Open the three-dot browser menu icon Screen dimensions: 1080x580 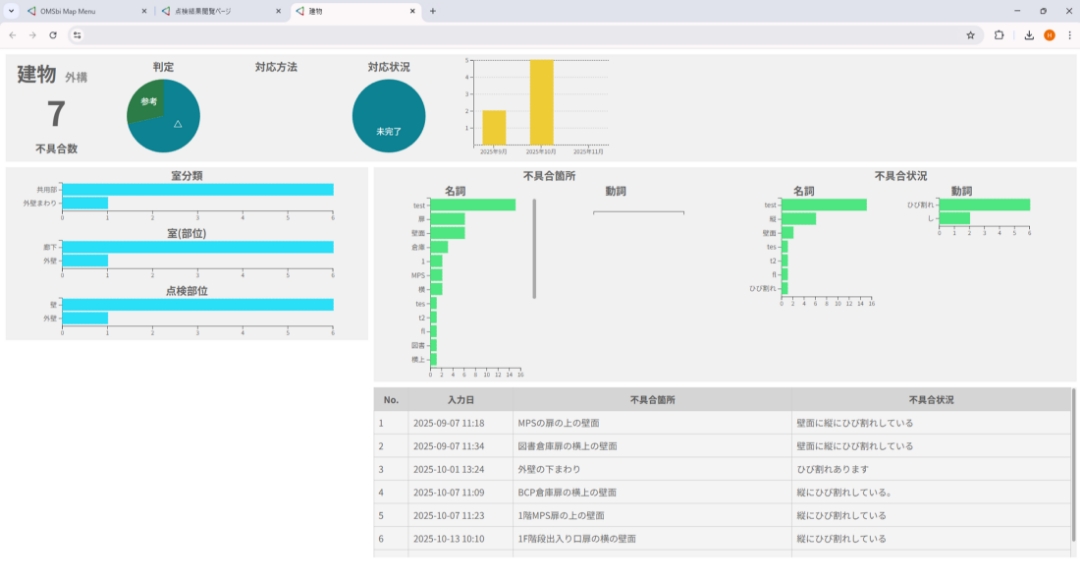point(1071,34)
